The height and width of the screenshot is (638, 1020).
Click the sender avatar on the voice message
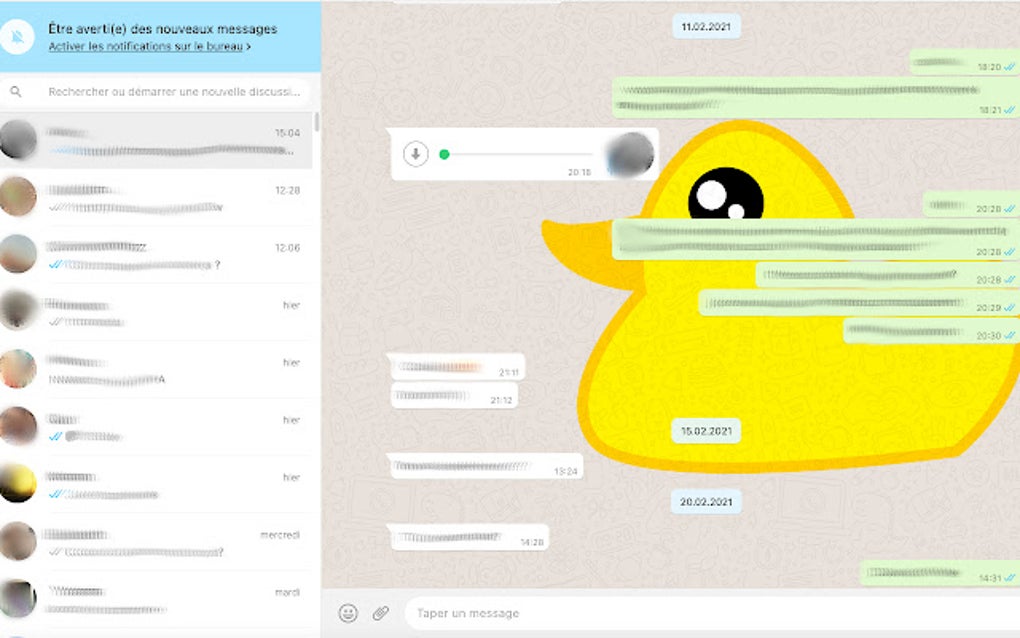coord(629,153)
